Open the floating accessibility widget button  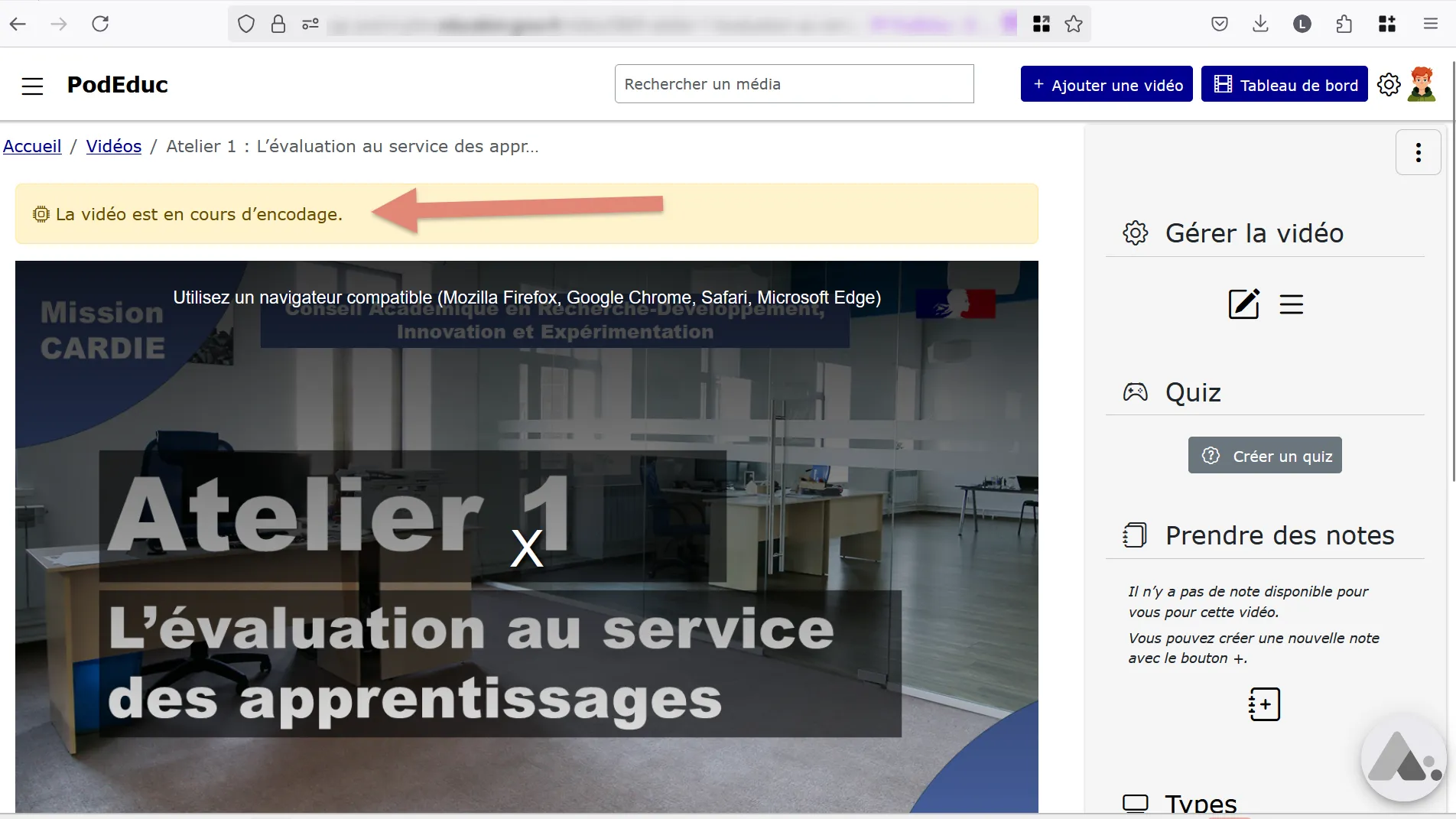click(1402, 759)
